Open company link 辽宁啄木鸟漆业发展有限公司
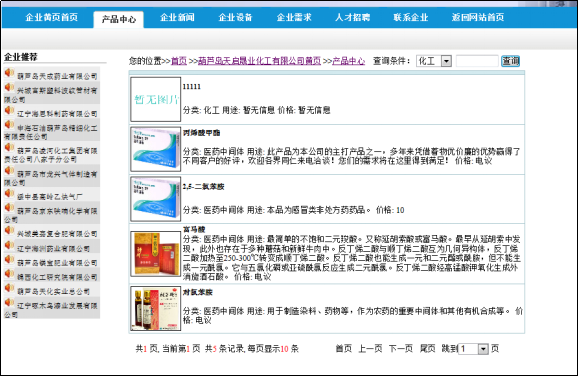578x376 pixels. coord(51,310)
